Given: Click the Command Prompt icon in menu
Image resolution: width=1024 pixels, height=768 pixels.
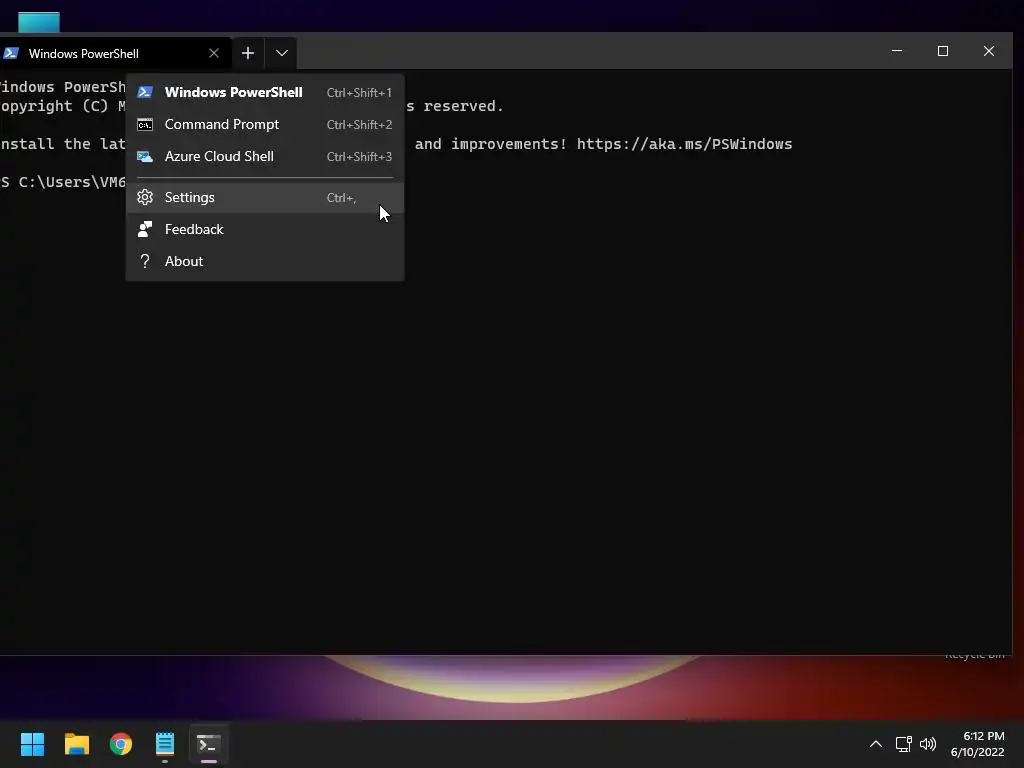Looking at the screenshot, I should [145, 124].
